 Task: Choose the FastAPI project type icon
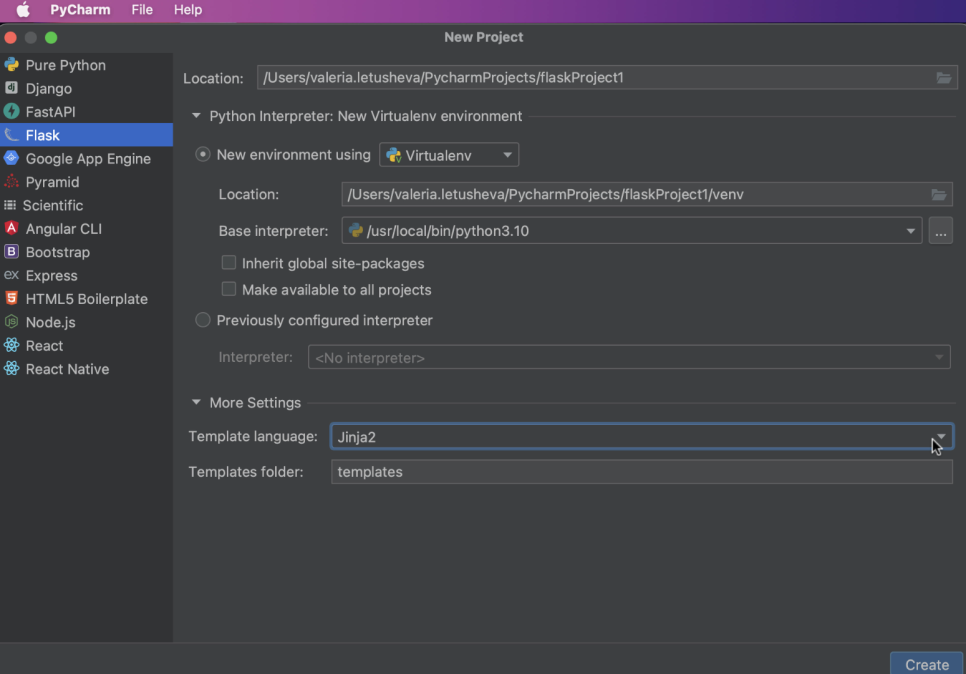click(12, 112)
